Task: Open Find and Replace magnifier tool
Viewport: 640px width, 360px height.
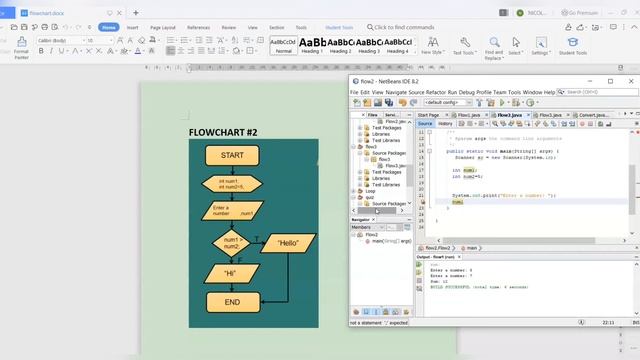Action: tap(494, 48)
